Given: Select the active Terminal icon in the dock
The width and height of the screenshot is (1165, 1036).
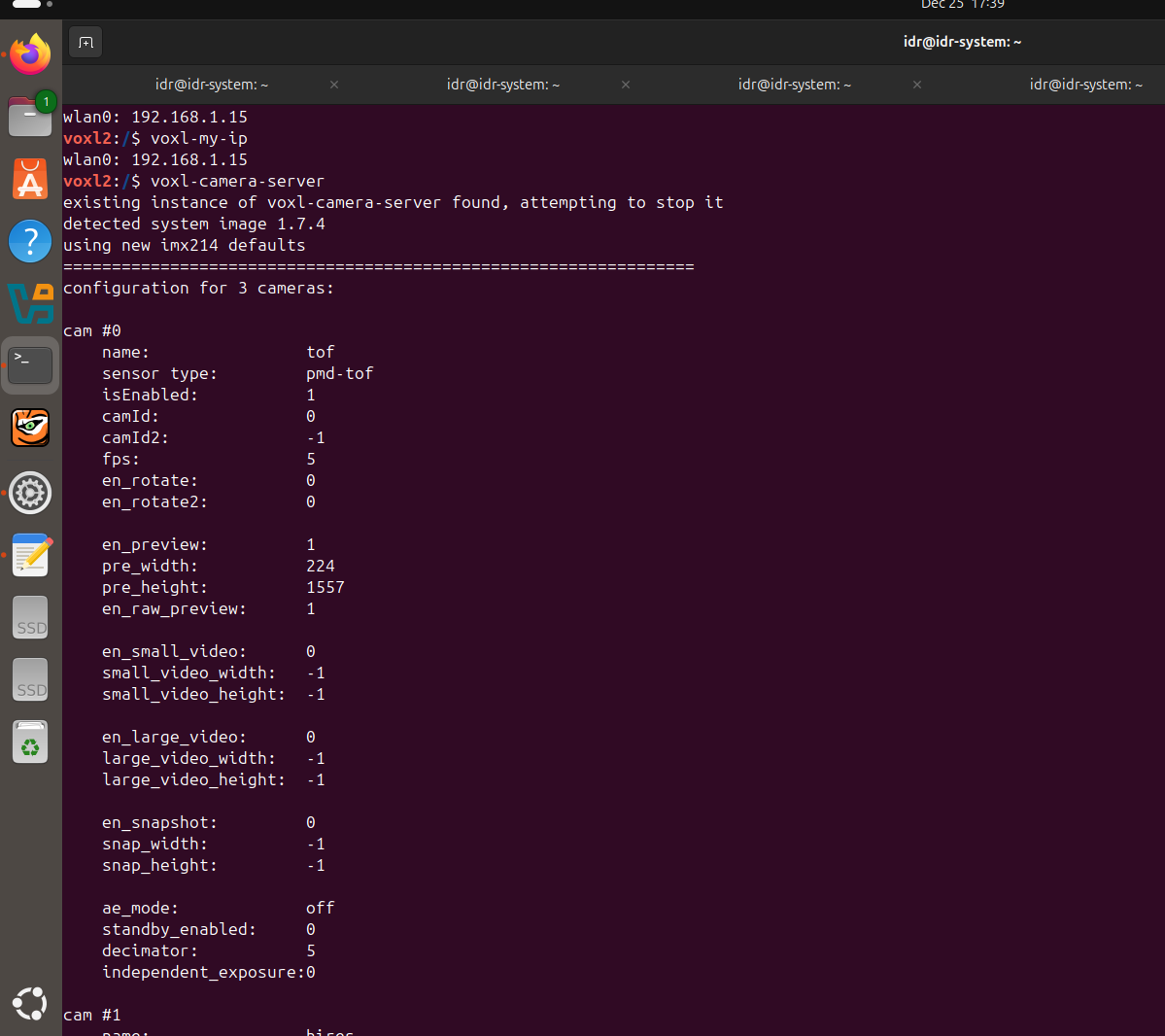Looking at the screenshot, I should tap(29, 363).
